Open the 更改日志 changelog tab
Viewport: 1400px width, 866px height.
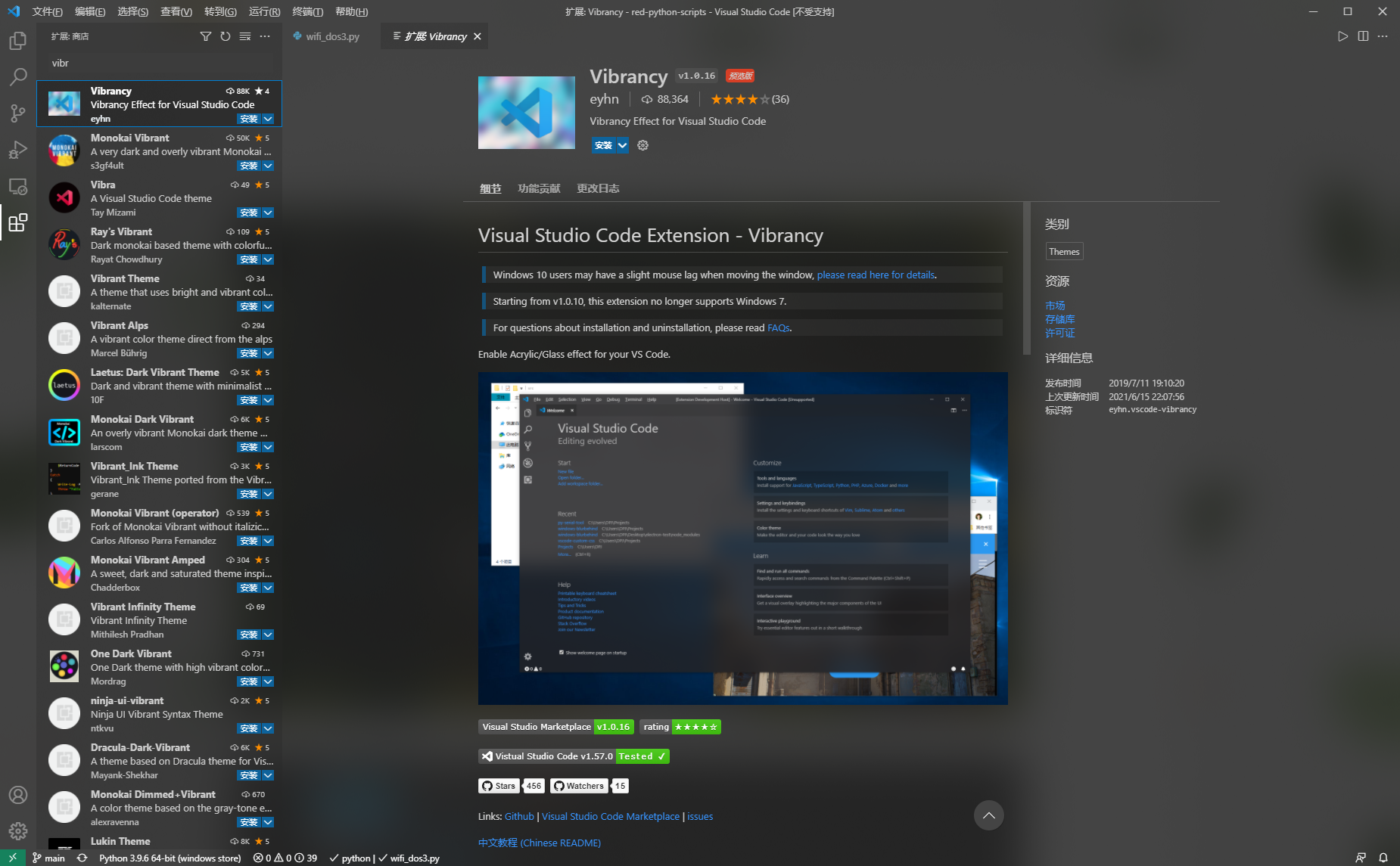598,188
